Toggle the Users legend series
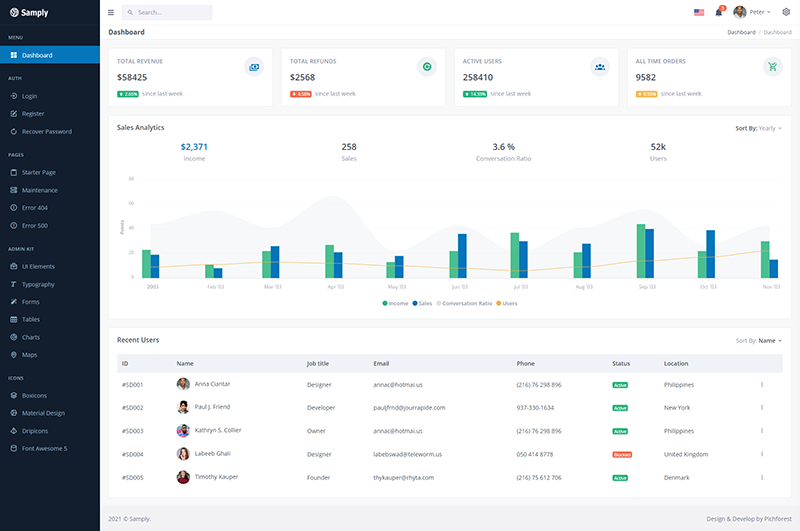Screen dimensions: 800x531 click(507, 304)
